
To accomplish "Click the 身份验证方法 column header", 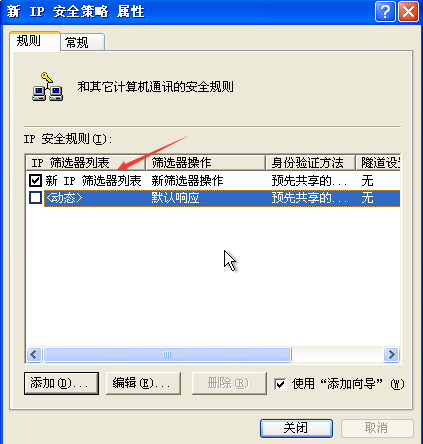I will (x=310, y=163).
